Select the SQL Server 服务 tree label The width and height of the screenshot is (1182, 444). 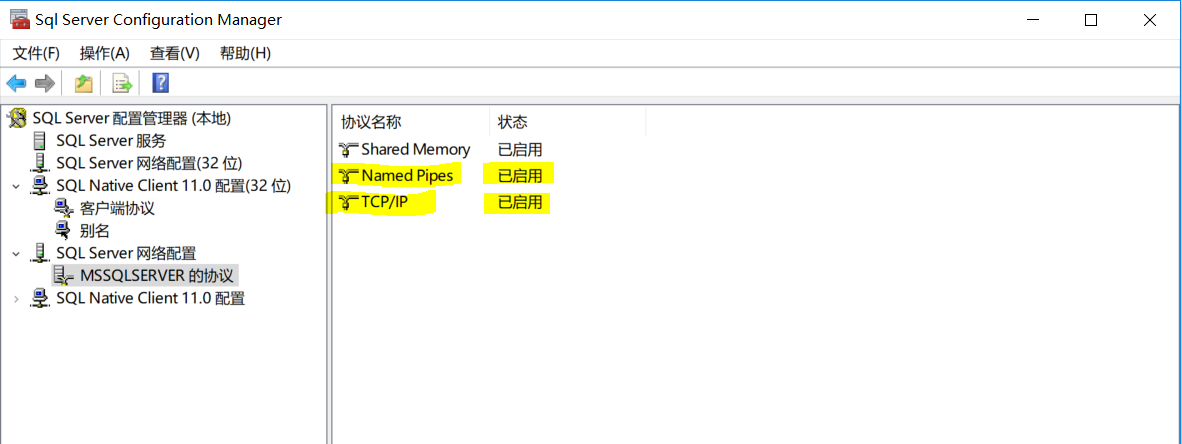112,141
